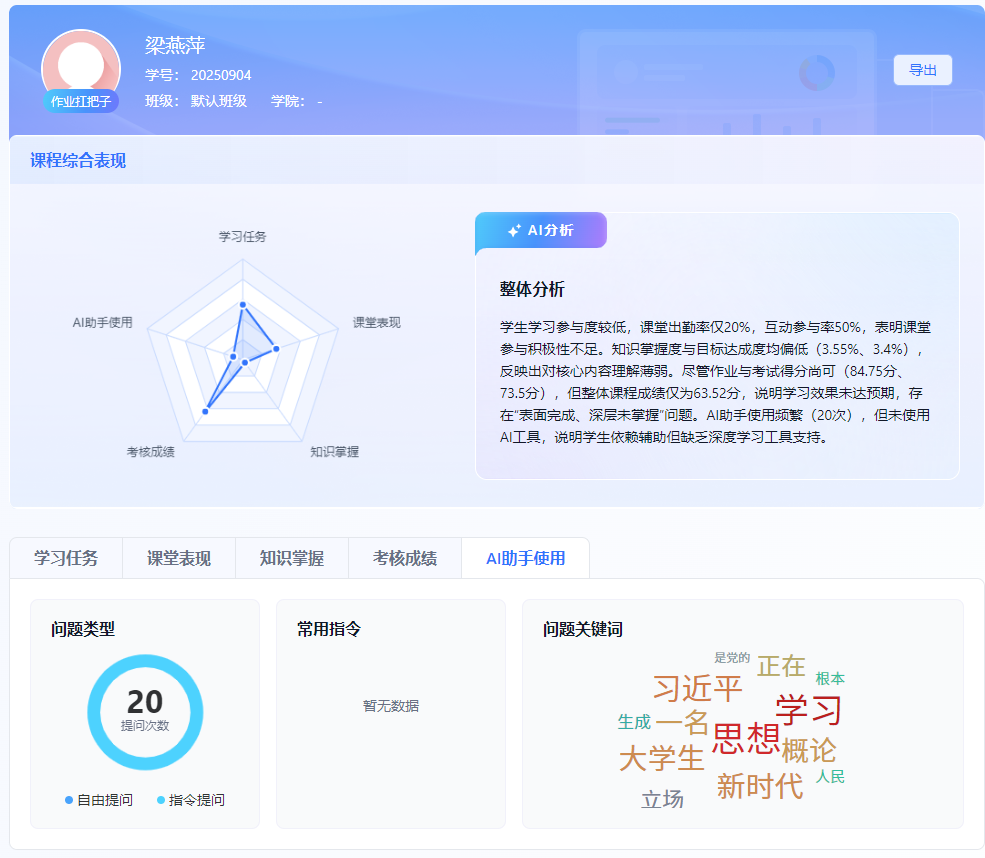Image resolution: width=985 pixels, height=858 pixels.
Task: Click the student avatar image
Action: coord(81,68)
